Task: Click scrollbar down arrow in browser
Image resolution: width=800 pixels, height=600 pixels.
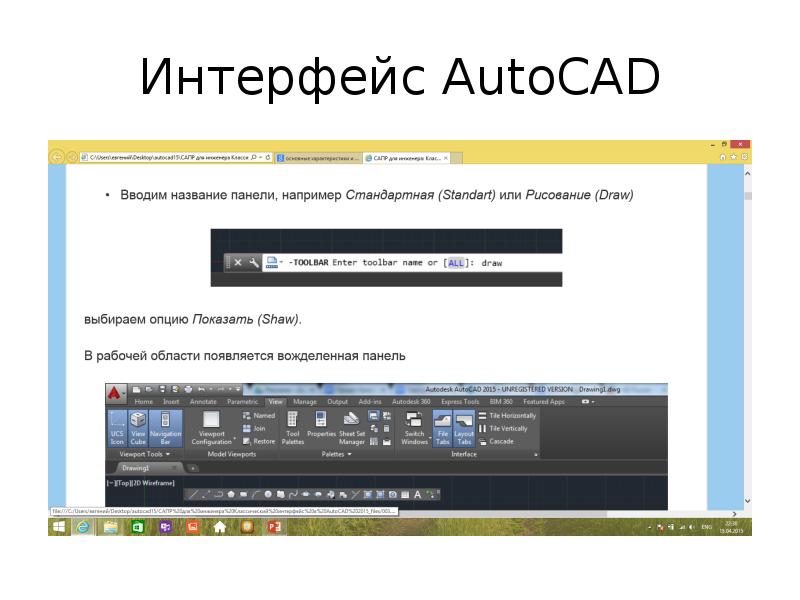Action: pos(747,501)
